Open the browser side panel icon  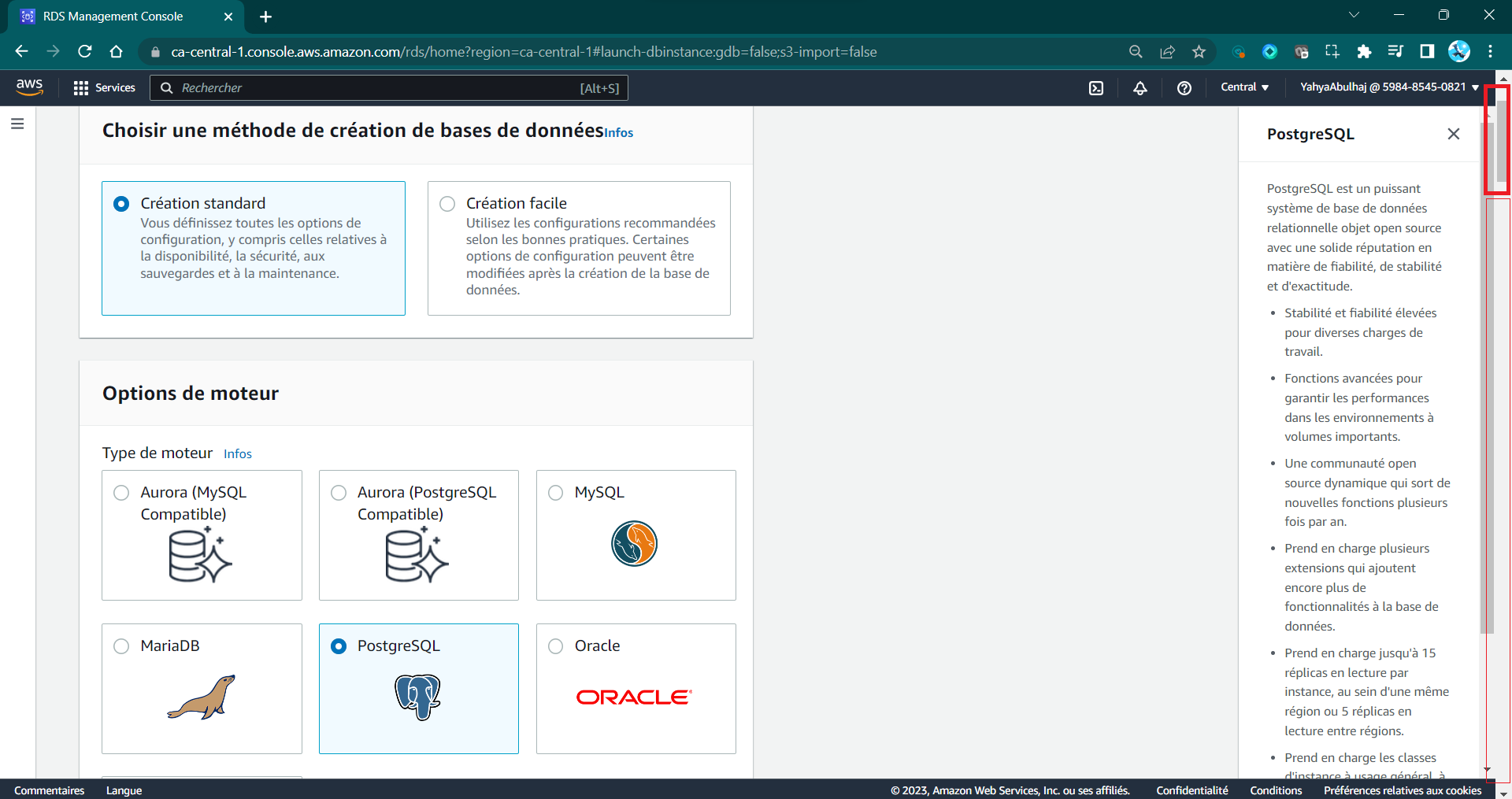pos(1427,51)
